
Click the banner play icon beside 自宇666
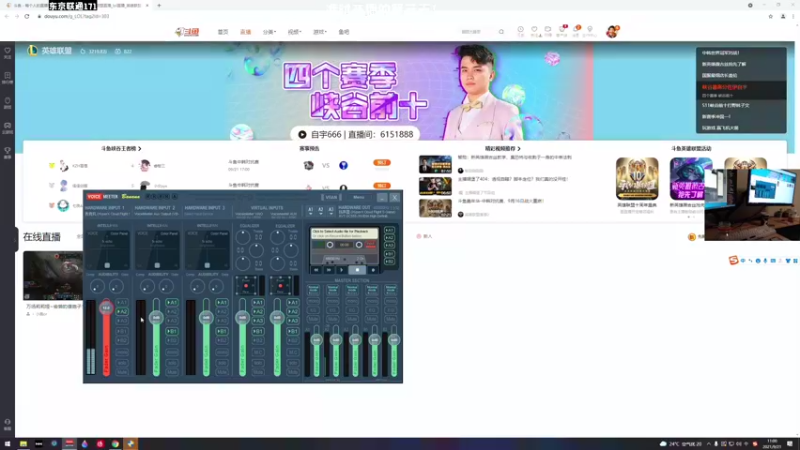coord(302,134)
